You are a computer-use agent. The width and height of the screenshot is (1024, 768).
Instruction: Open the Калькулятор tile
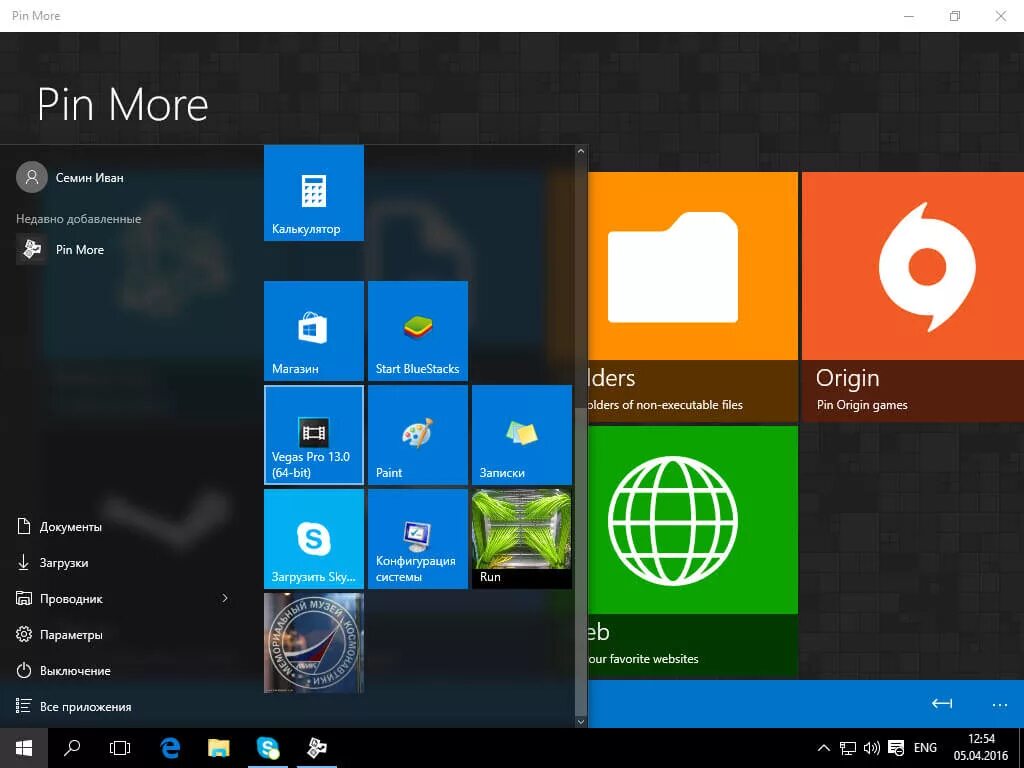point(313,193)
